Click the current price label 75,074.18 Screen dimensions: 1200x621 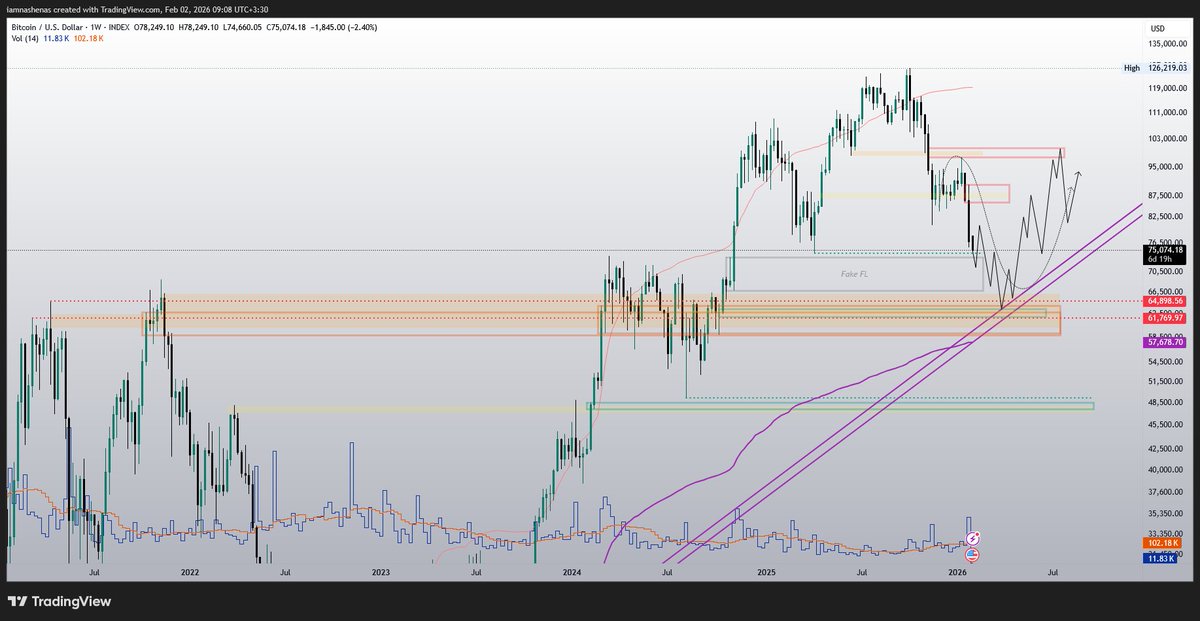[x=1165, y=250]
